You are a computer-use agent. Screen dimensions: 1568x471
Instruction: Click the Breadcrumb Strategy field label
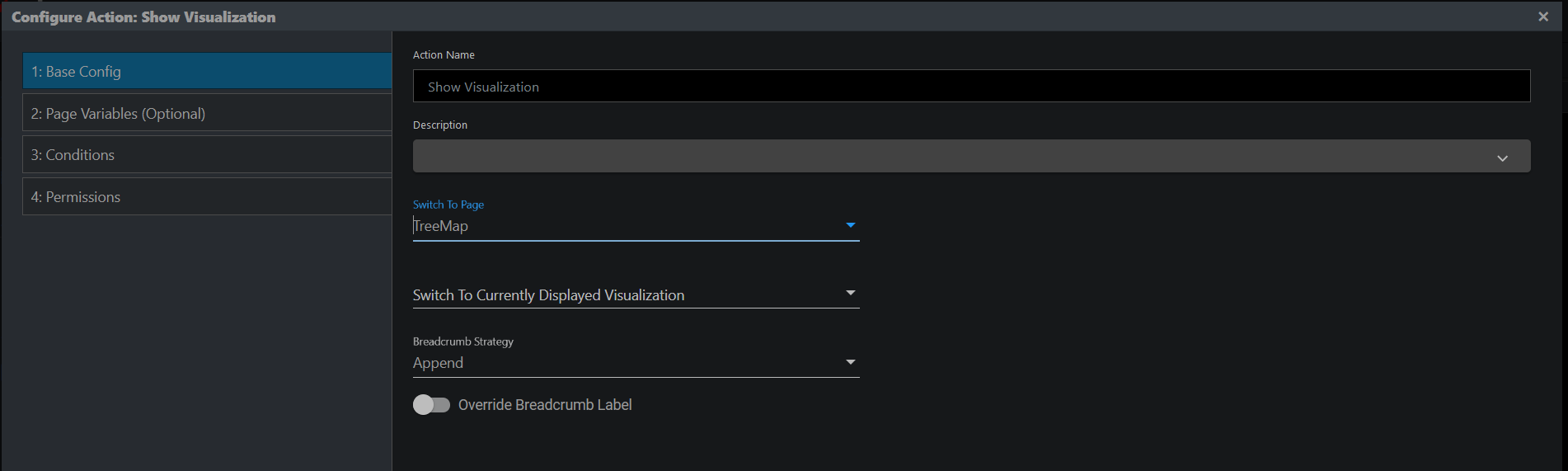[x=463, y=341]
